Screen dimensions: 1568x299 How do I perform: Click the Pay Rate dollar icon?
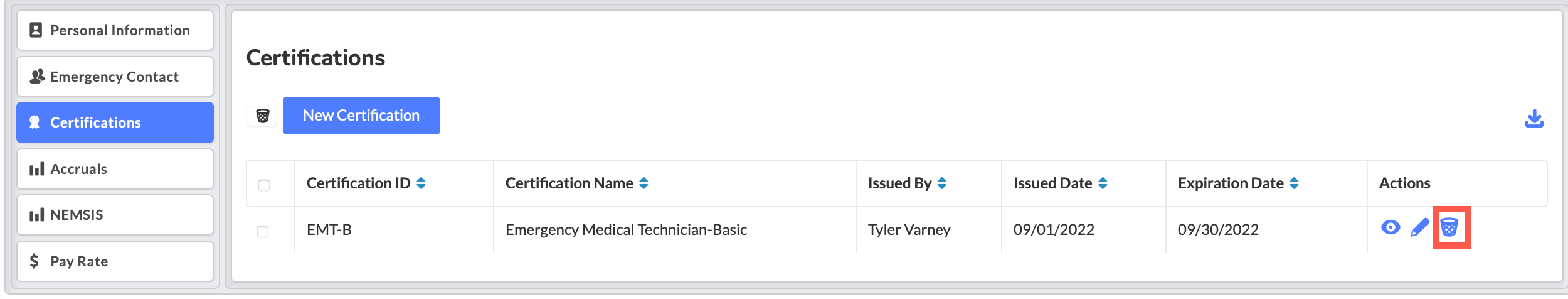point(34,261)
